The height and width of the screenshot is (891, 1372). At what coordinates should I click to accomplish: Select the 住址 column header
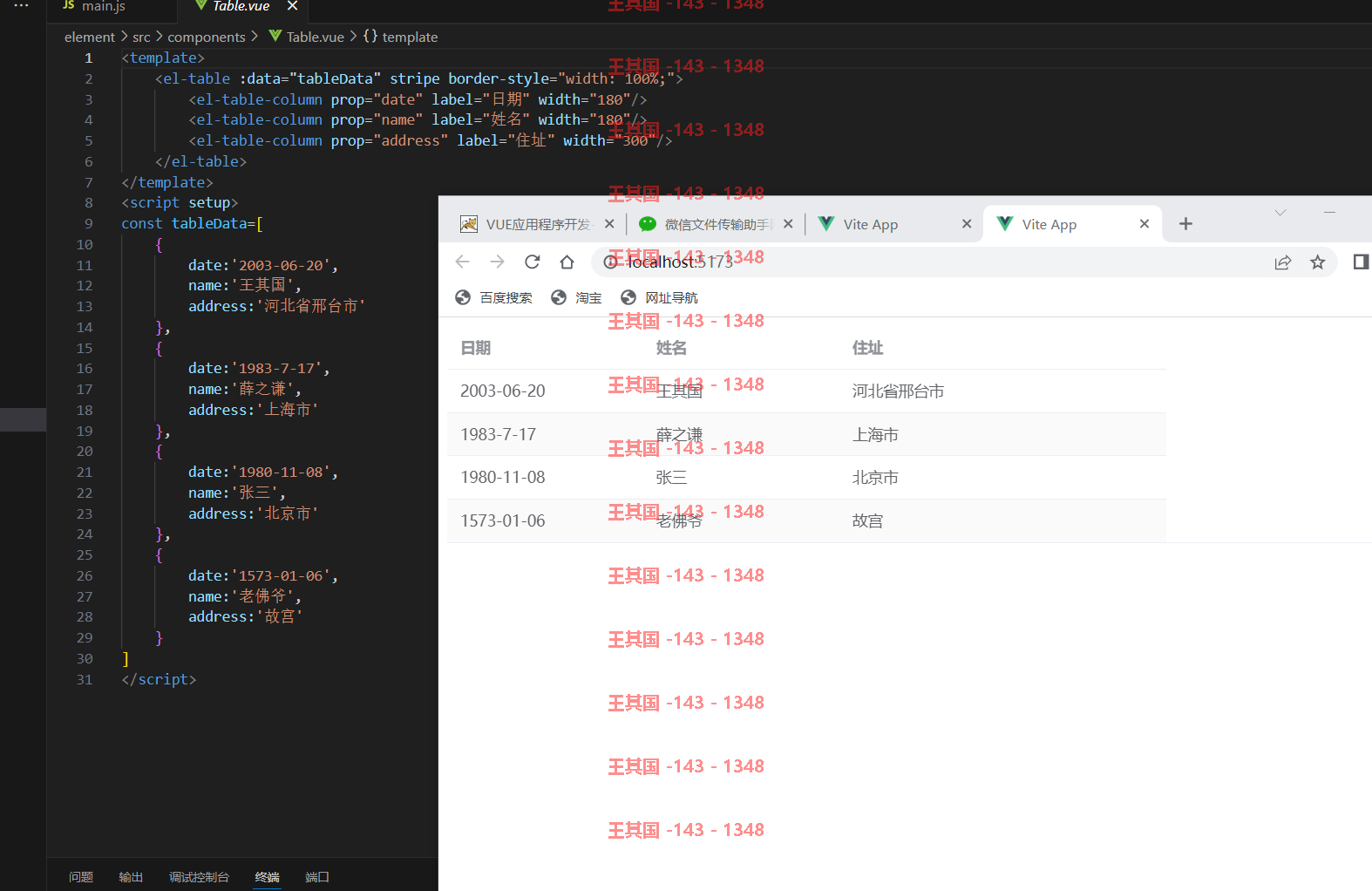(868, 348)
